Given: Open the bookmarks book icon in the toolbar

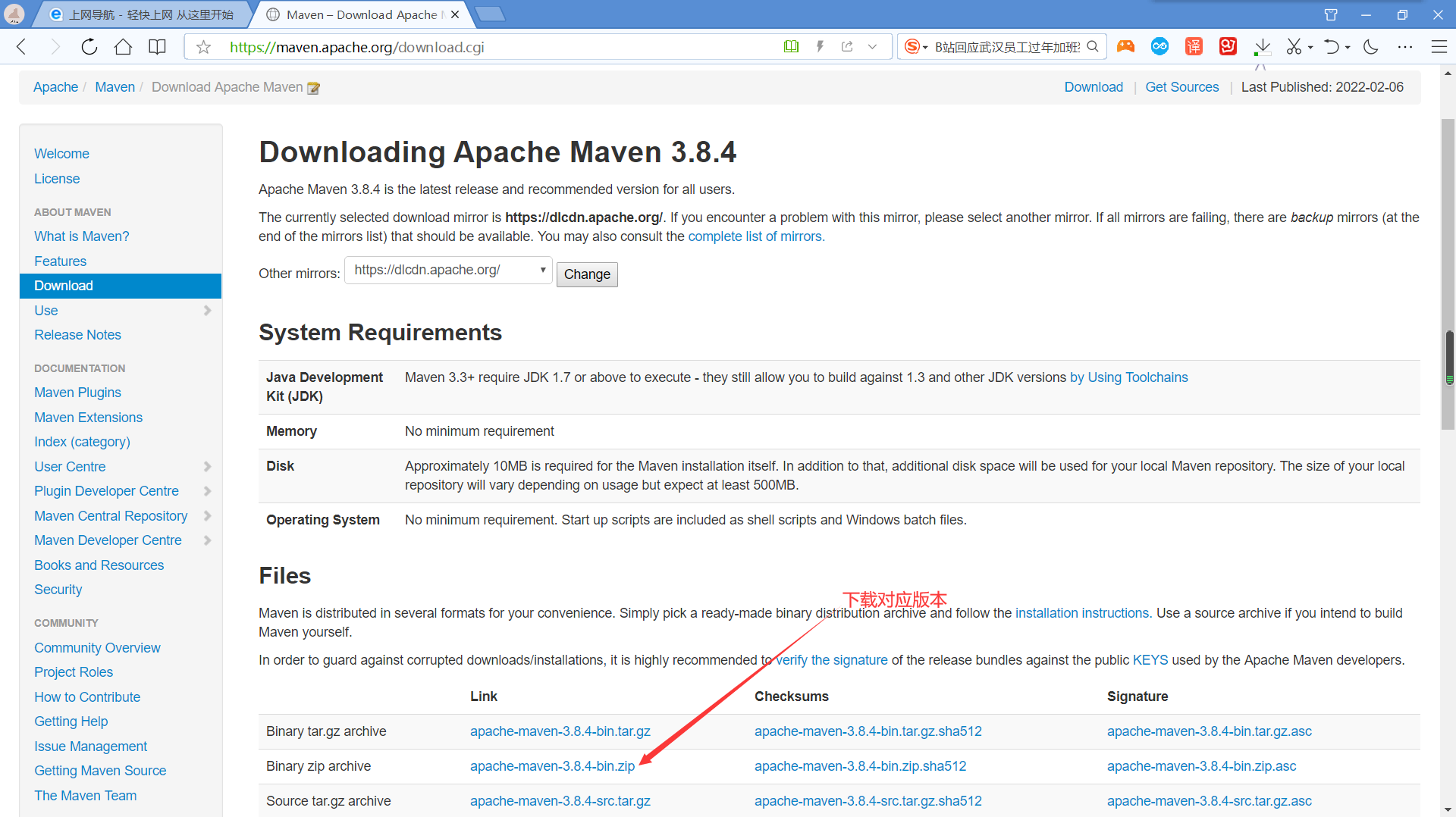Looking at the screenshot, I should [x=157, y=47].
